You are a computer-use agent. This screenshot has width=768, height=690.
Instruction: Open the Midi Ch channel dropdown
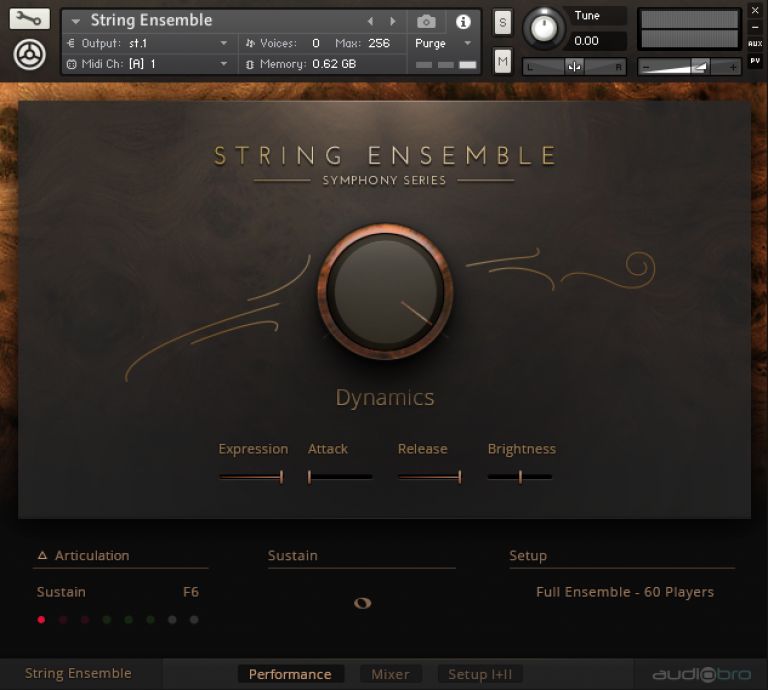tap(224, 64)
